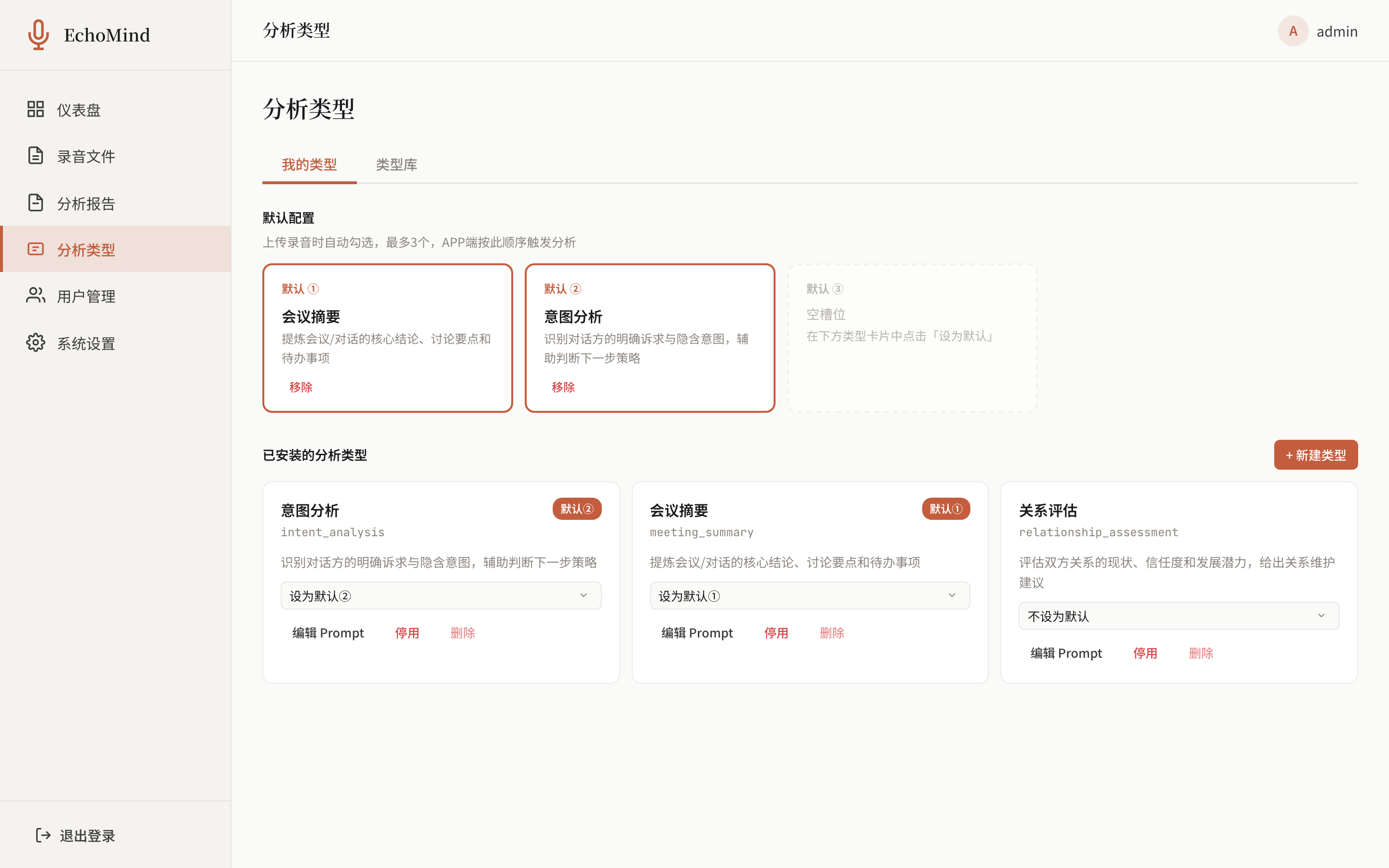This screenshot has width=1389, height=868.
Task: Click the intent_analysis identifier text
Action: [332, 532]
